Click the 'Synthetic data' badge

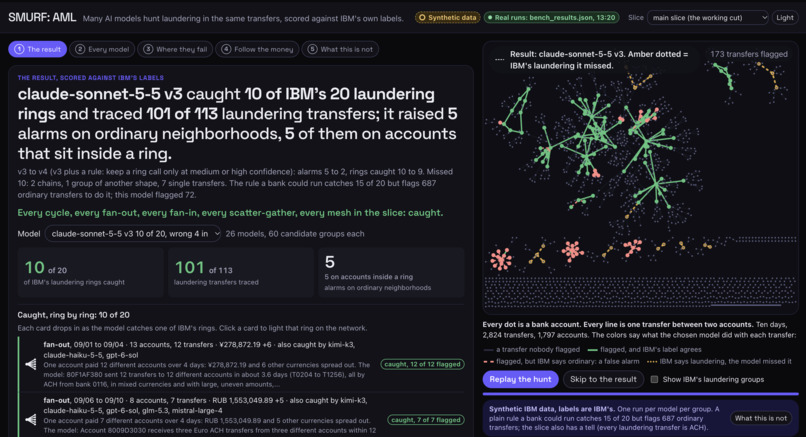point(447,17)
